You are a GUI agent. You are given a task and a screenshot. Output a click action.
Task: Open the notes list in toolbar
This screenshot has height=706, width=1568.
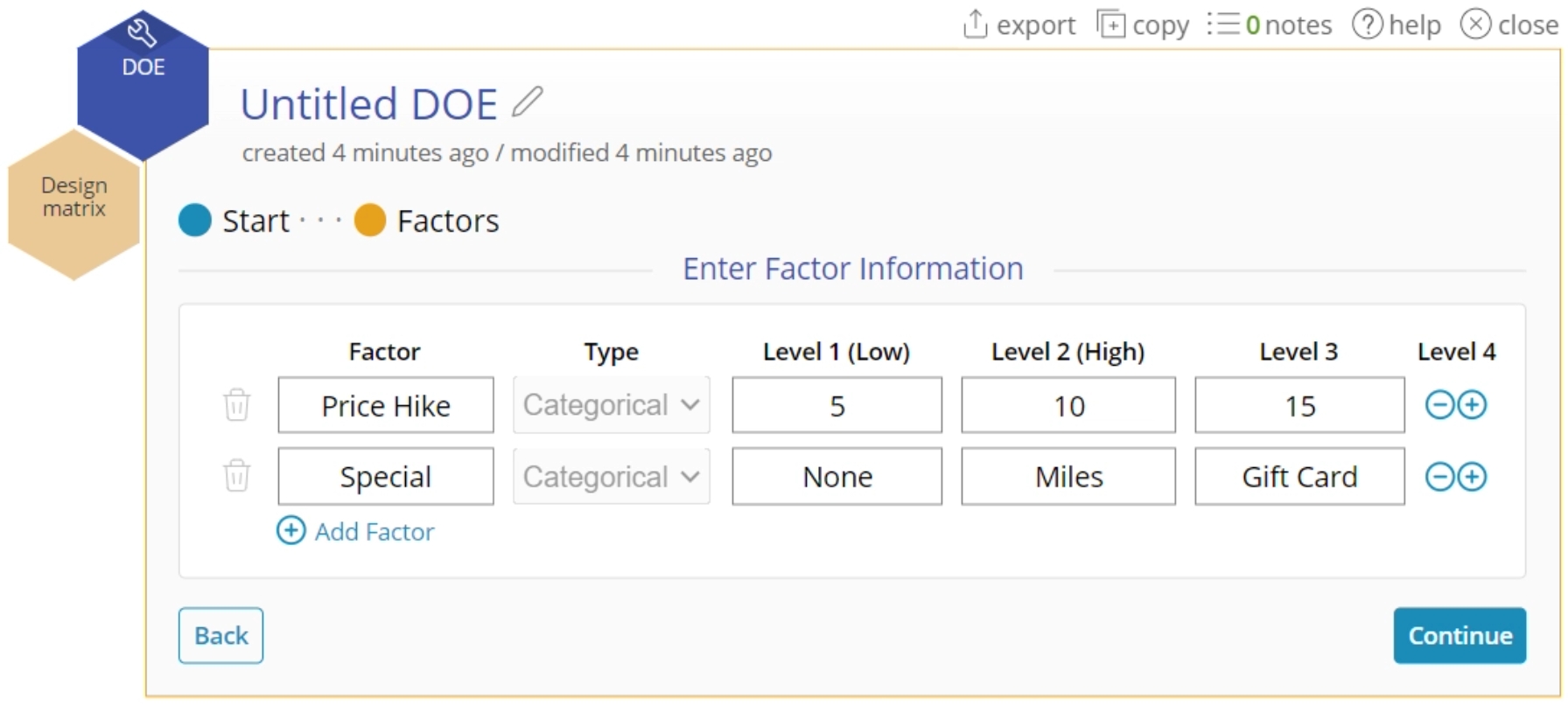tap(1270, 24)
